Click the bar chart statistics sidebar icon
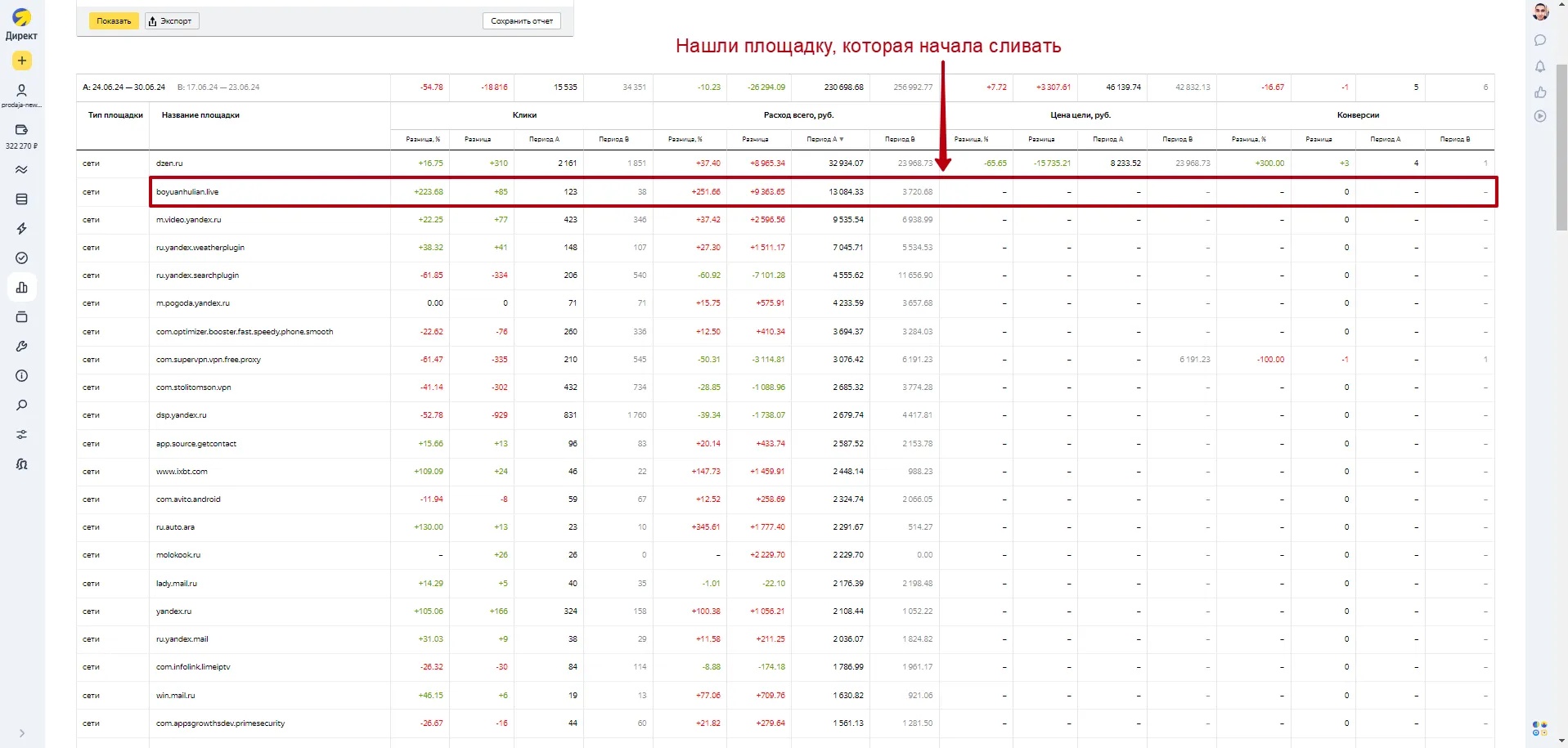Image resolution: width=1568 pixels, height=748 pixels. click(x=22, y=288)
